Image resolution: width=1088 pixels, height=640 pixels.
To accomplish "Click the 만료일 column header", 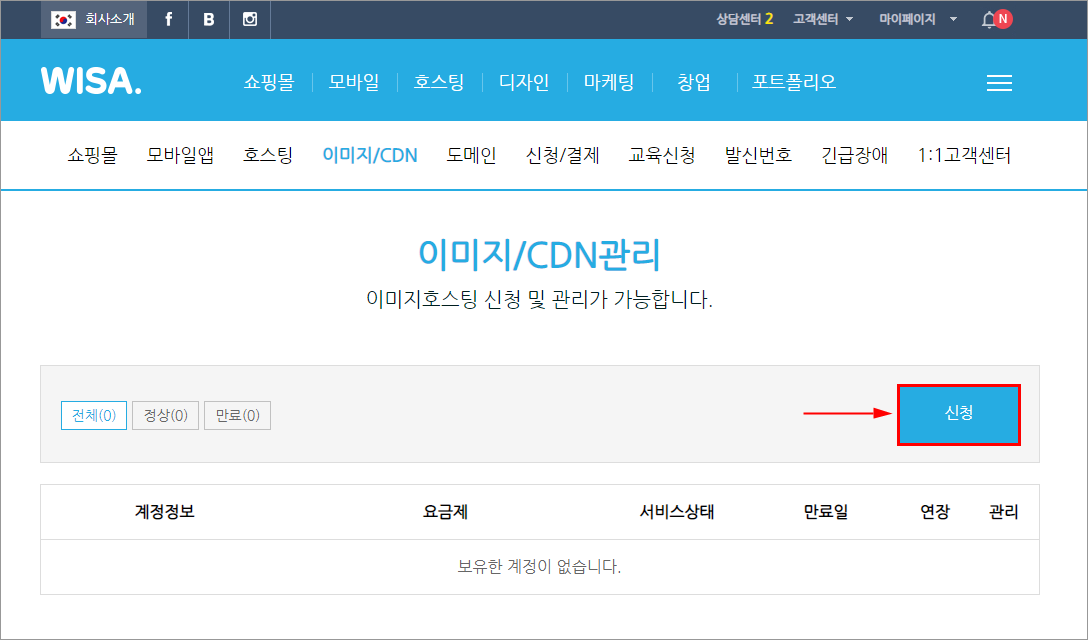I will pyautogui.click(x=826, y=512).
